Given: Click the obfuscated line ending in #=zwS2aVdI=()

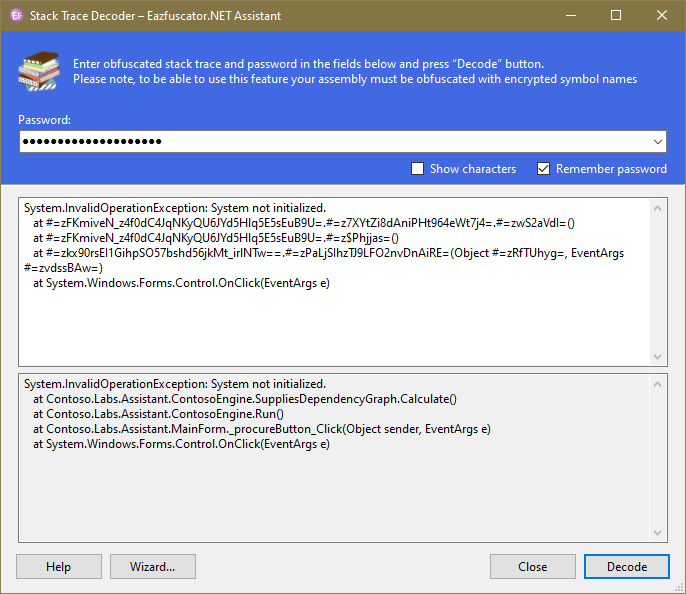Looking at the screenshot, I should pyautogui.click(x=304, y=223).
